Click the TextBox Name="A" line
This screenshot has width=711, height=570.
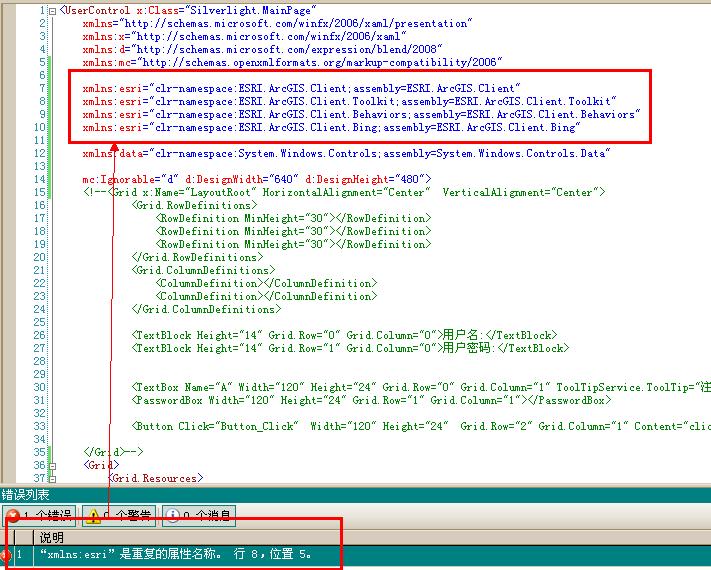[421, 387]
